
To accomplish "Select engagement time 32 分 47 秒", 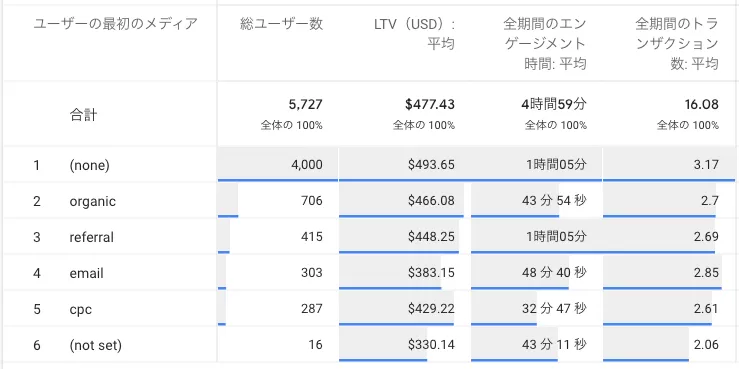I will (554, 309).
